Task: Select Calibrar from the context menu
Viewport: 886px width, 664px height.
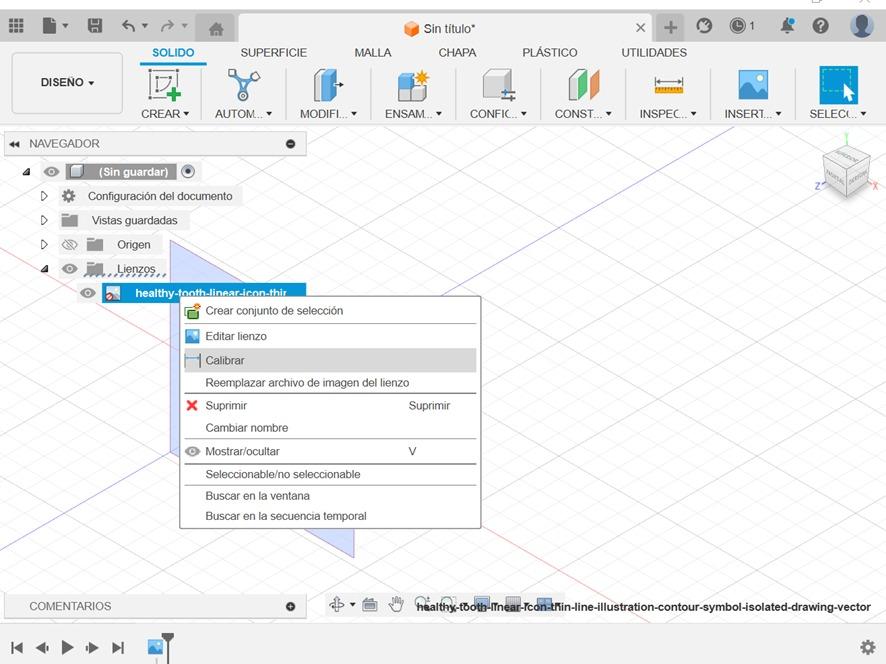Action: [225, 360]
